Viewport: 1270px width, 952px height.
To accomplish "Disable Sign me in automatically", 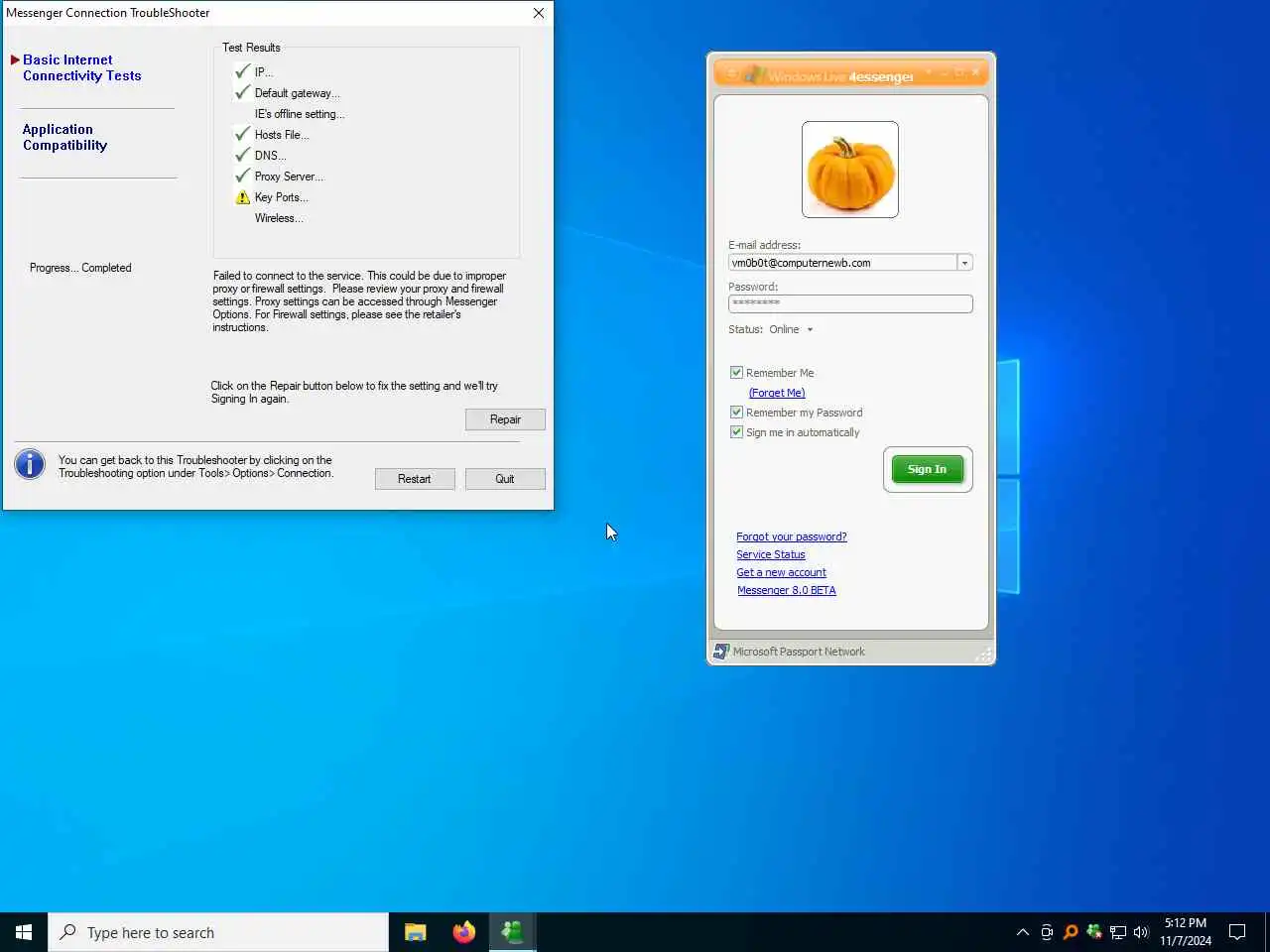I will tap(736, 432).
